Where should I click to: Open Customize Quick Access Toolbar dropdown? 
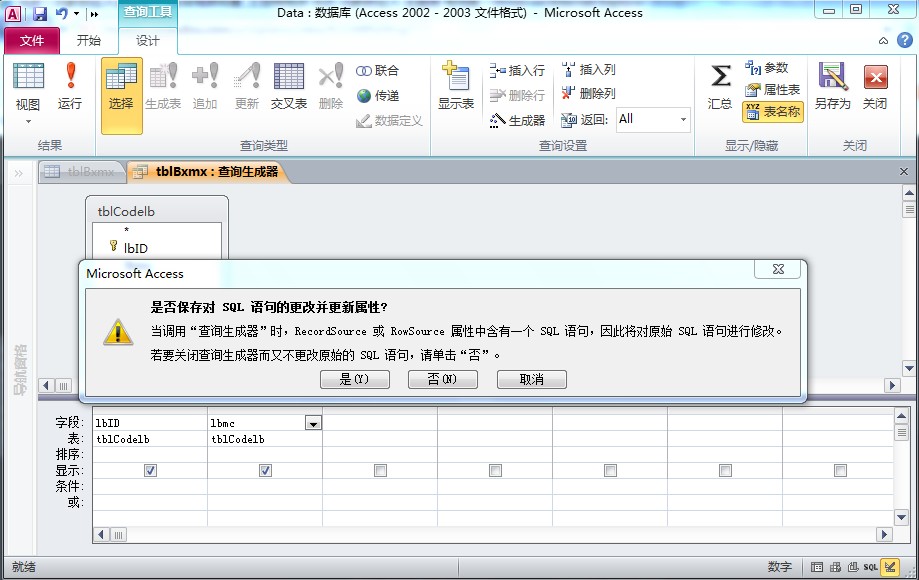coord(94,14)
